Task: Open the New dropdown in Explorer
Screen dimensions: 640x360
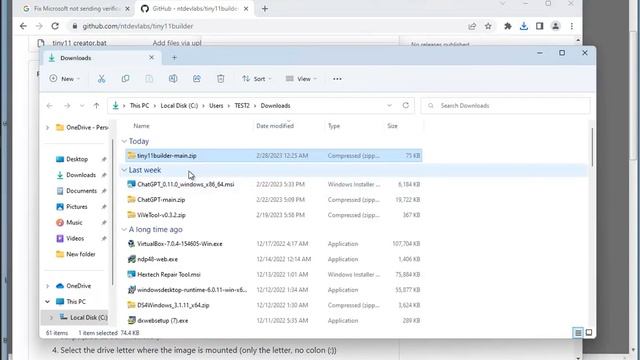Action: (64, 79)
